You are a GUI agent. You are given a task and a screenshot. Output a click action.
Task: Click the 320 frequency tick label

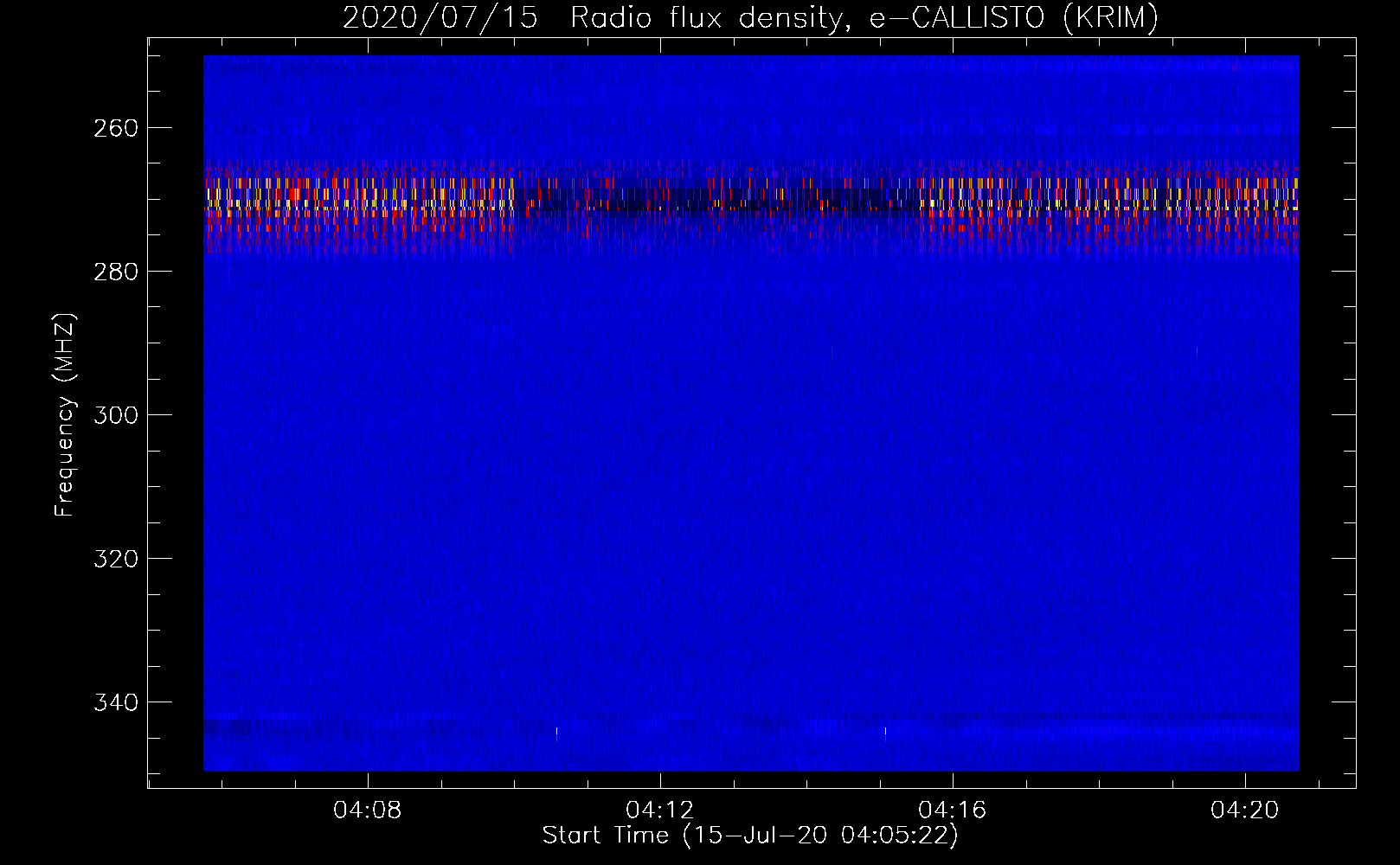point(115,559)
